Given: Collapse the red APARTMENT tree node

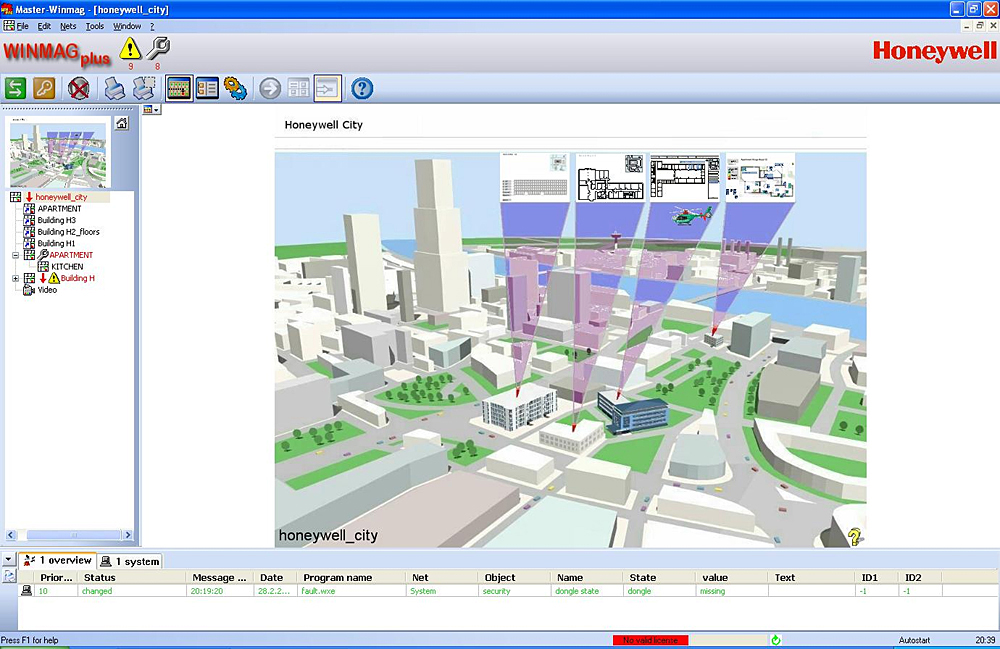Looking at the screenshot, I should coord(15,255).
